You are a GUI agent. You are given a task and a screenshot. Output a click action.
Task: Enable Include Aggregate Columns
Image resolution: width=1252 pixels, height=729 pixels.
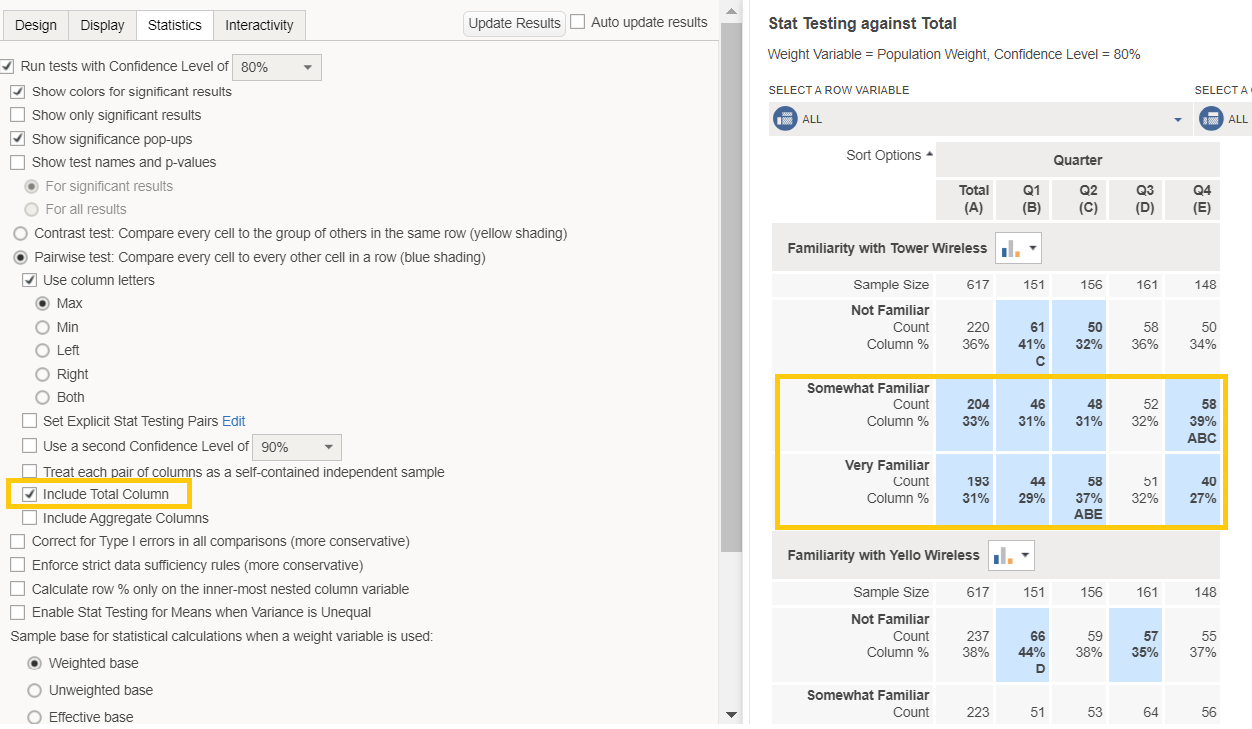(30, 518)
